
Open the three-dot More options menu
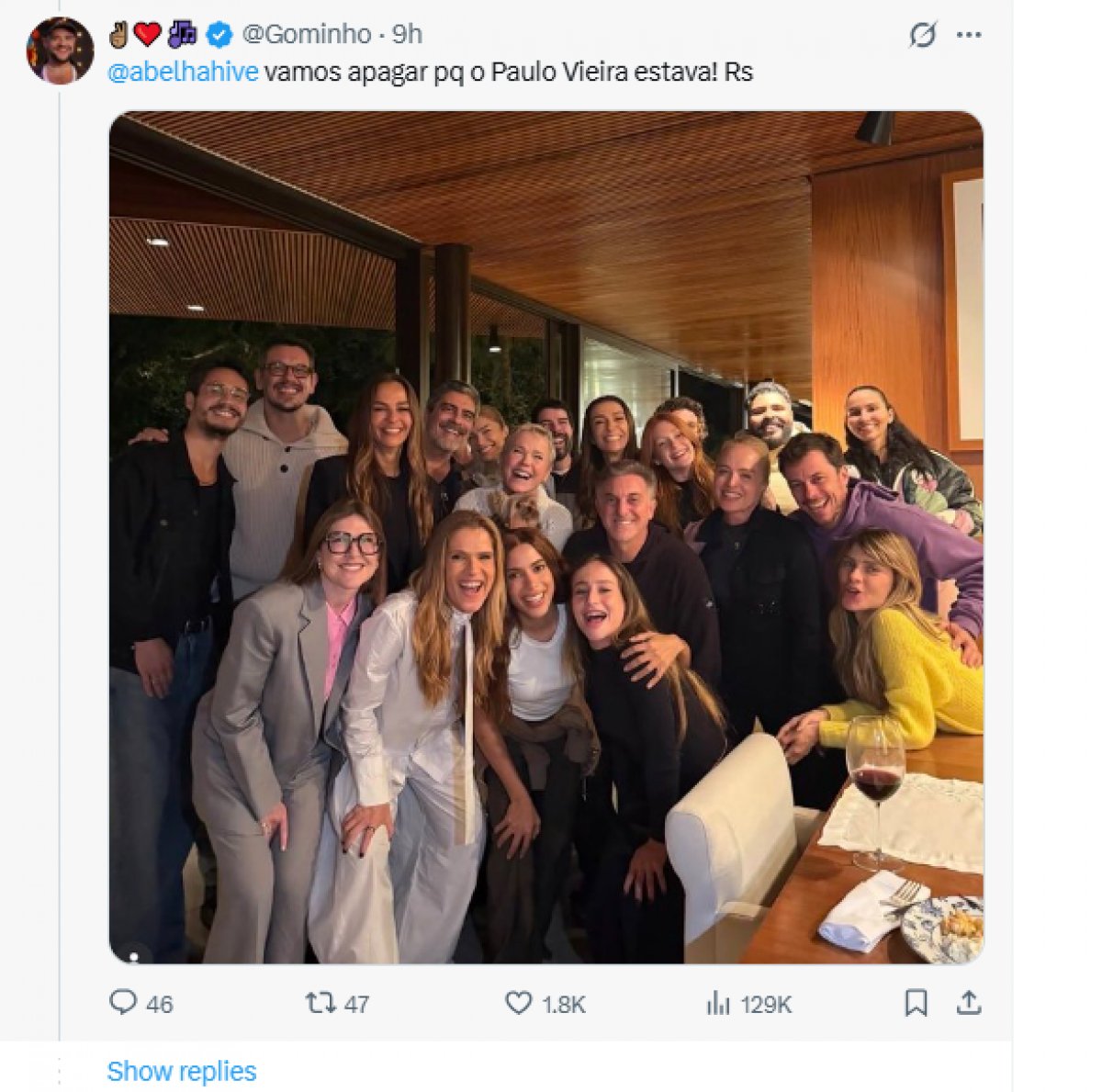pyautogui.click(x=969, y=35)
